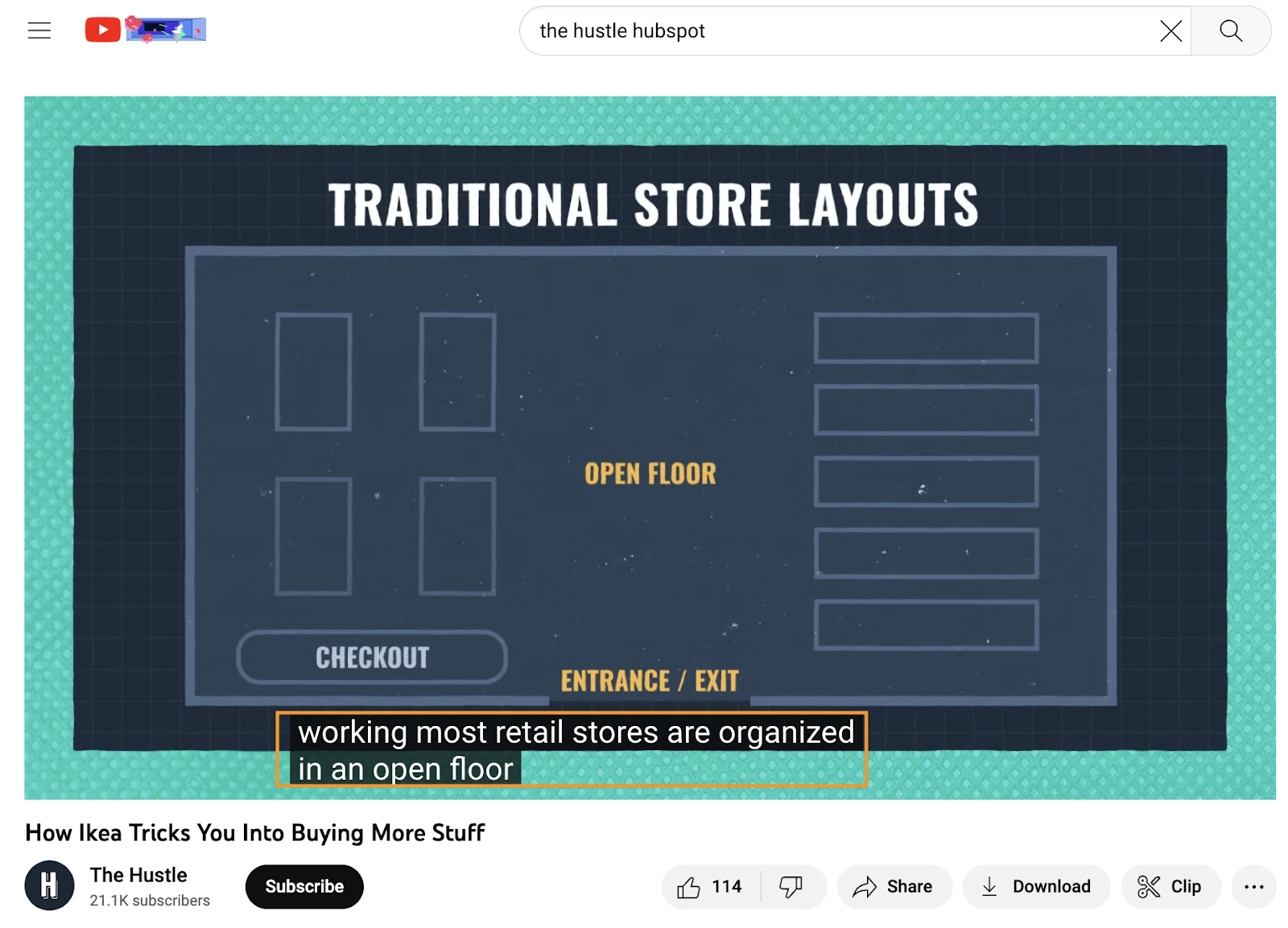Click the '21.1K subscribers' text
The image size is (1288, 928).
click(x=150, y=901)
